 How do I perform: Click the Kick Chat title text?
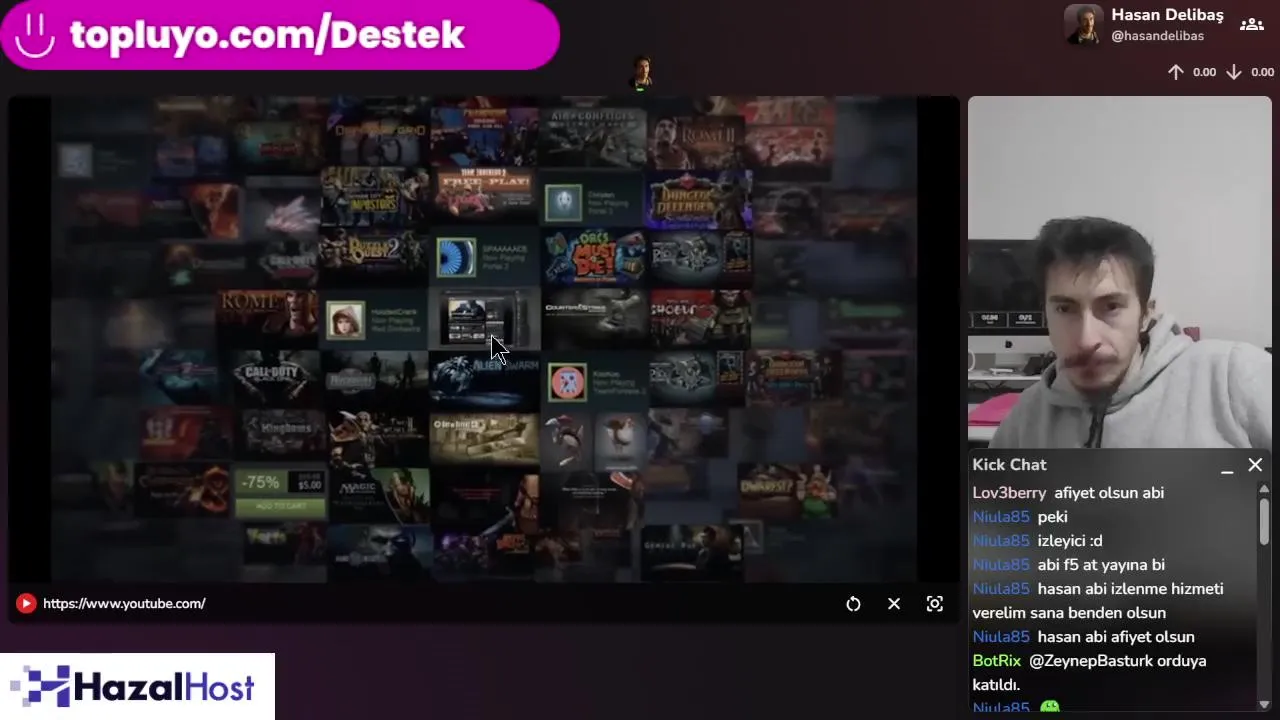(x=1009, y=465)
